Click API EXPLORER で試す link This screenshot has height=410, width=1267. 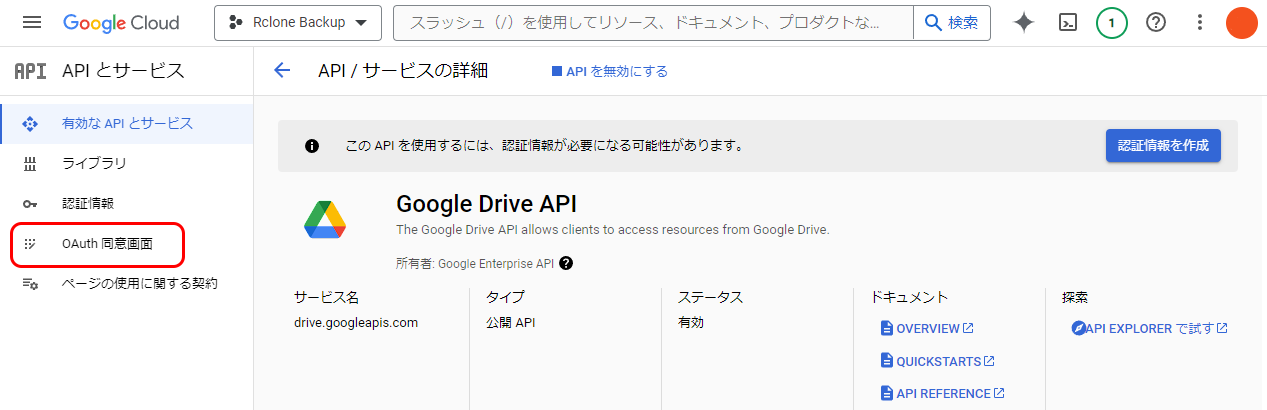tap(1156, 328)
